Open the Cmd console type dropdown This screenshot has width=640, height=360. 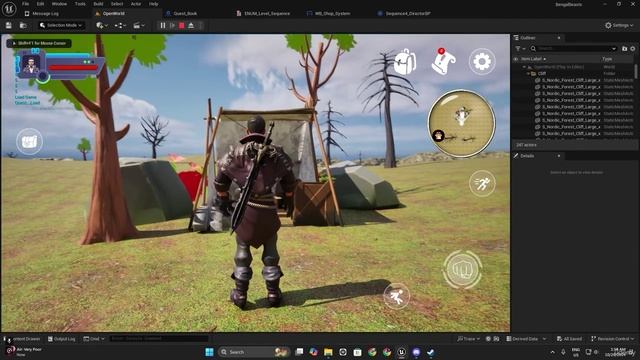click(x=94, y=339)
